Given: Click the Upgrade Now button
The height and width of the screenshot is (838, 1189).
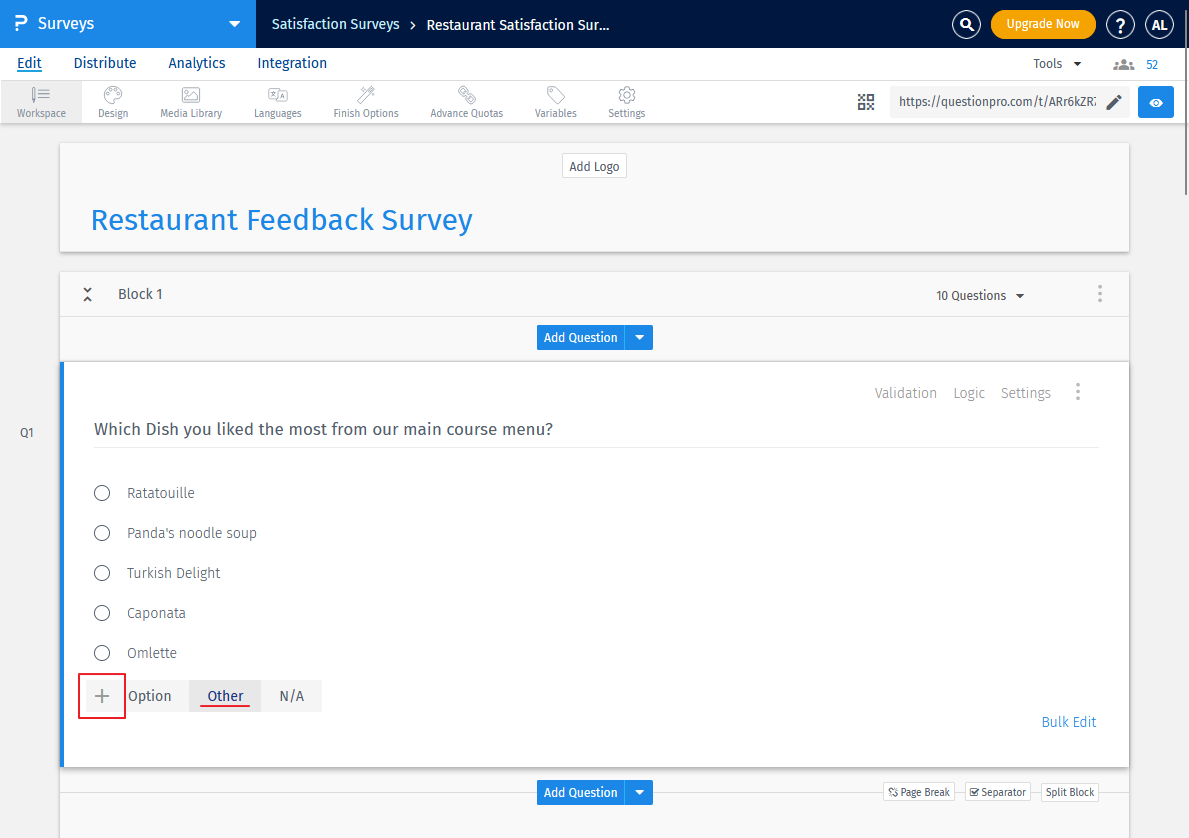Looking at the screenshot, I should [x=1043, y=22].
